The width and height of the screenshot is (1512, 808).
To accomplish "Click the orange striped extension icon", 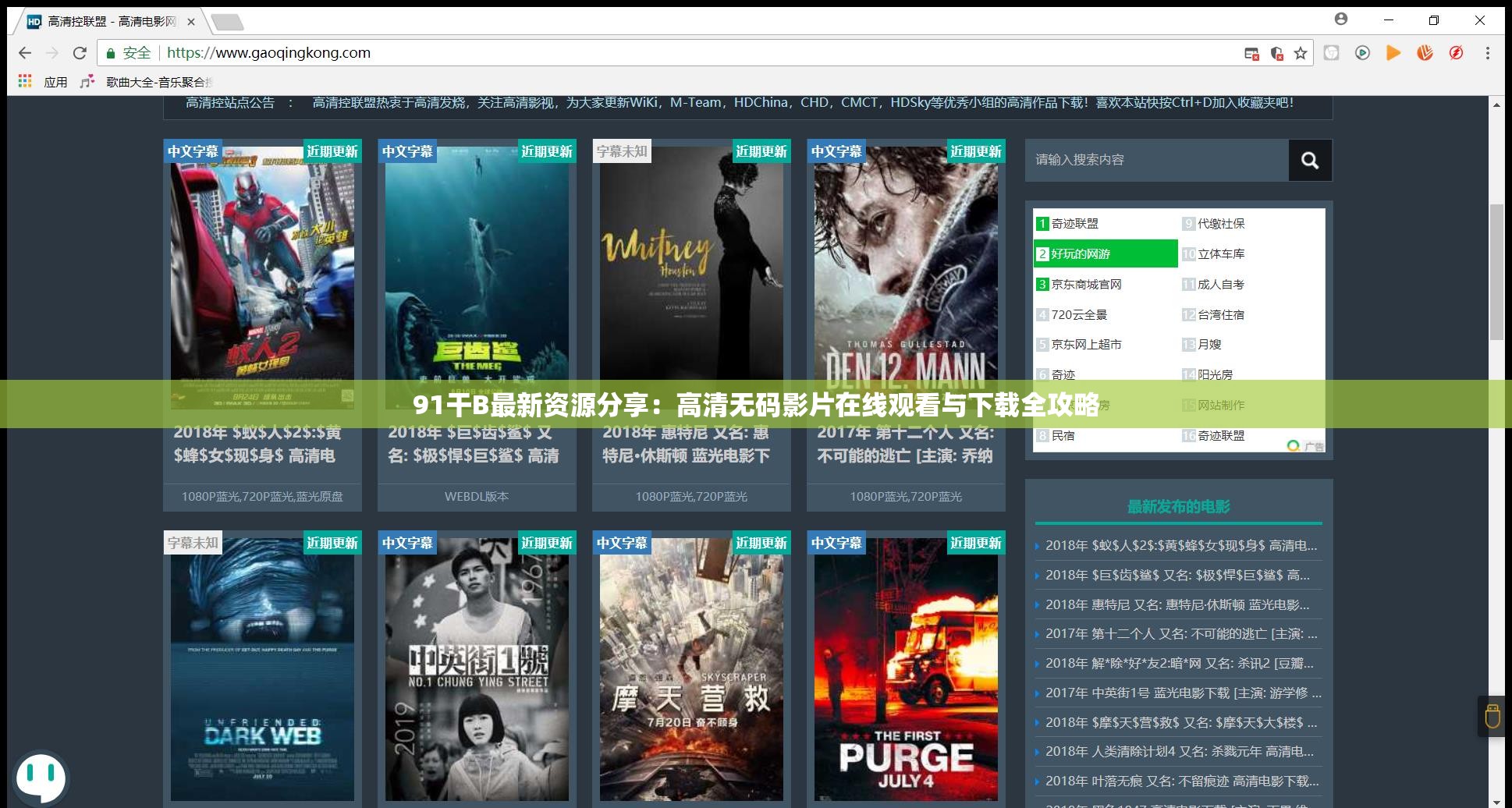I will (1426, 53).
